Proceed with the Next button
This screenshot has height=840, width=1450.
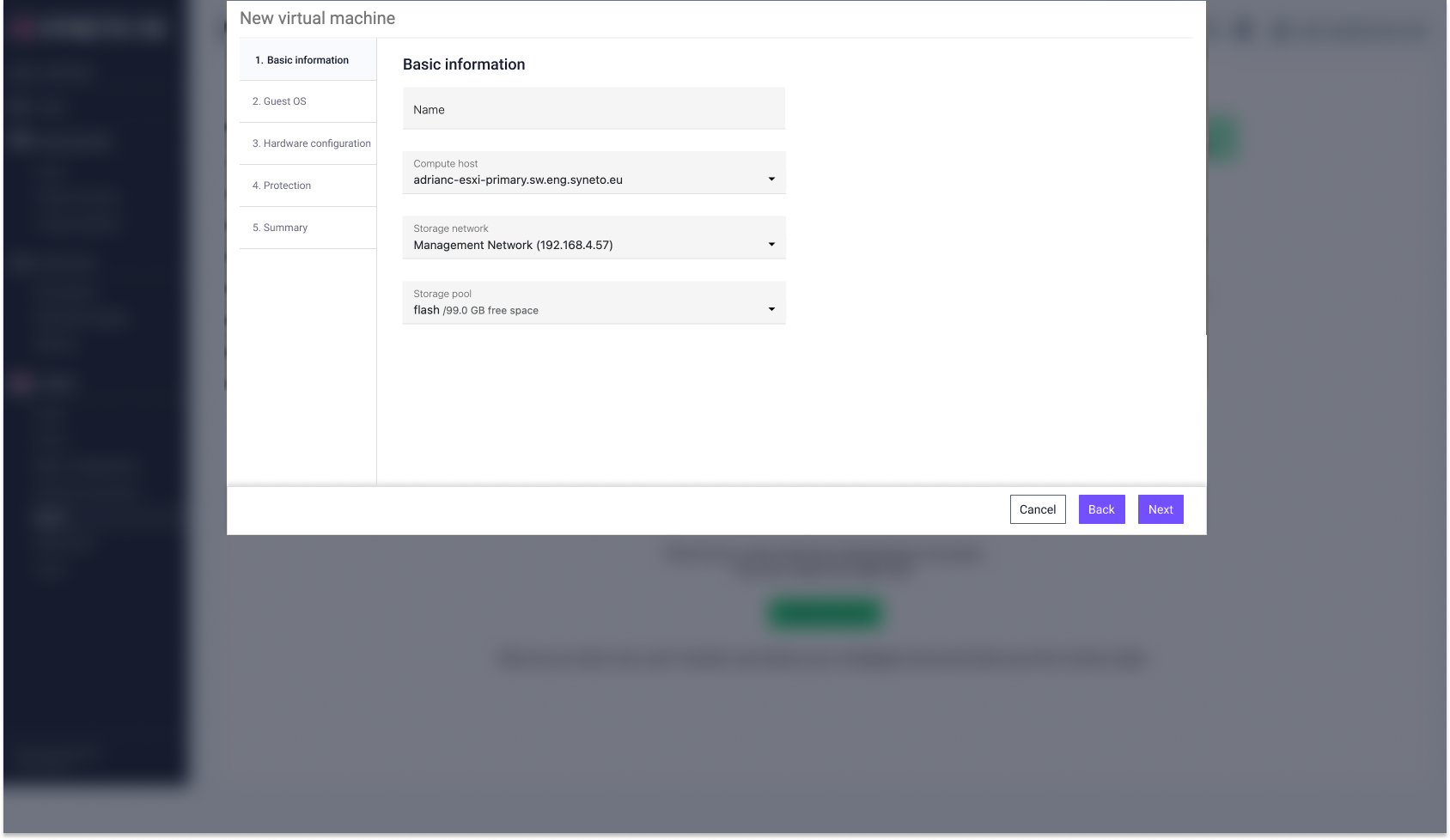[x=1160, y=509]
